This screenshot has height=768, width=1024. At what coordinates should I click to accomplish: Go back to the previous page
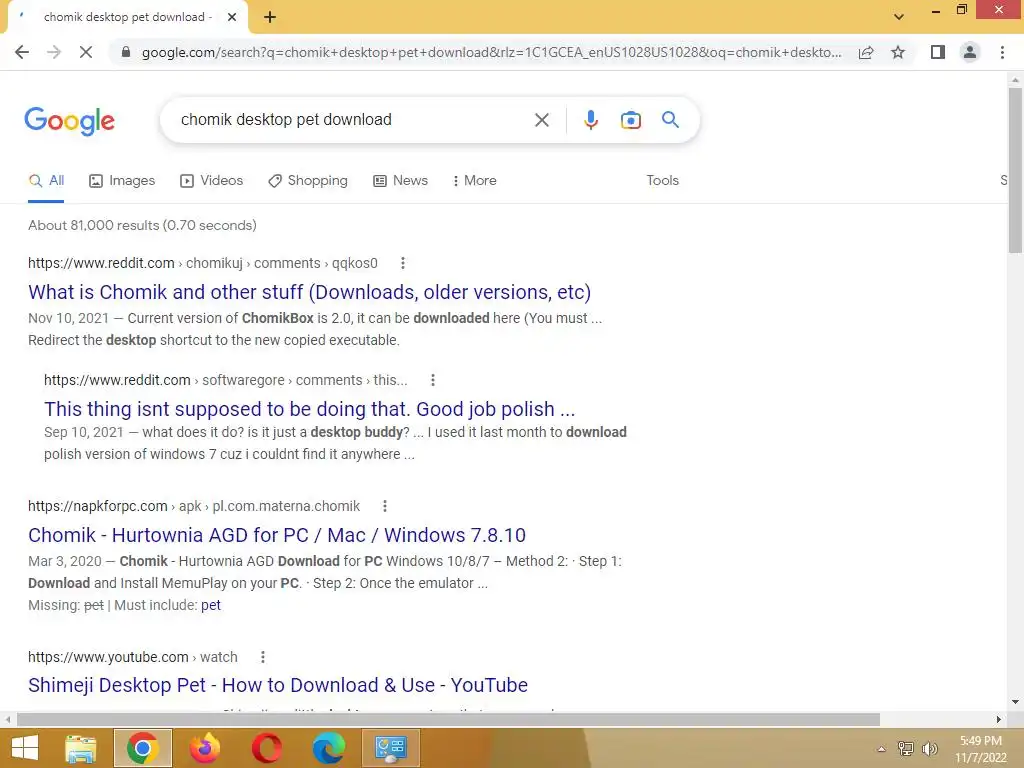[x=22, y=52]
